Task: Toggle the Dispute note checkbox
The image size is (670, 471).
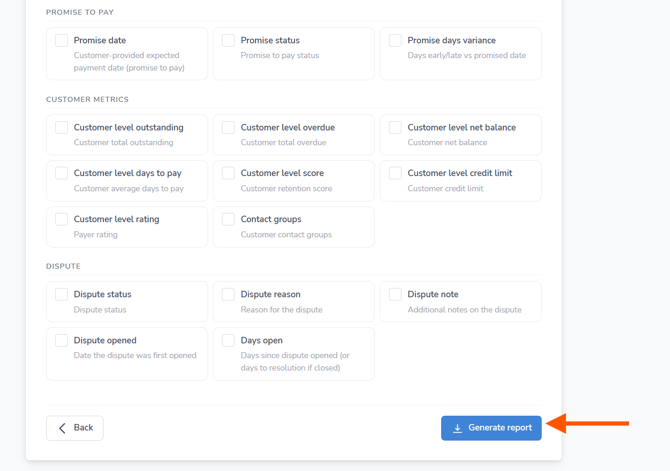Action: [395, 295]
